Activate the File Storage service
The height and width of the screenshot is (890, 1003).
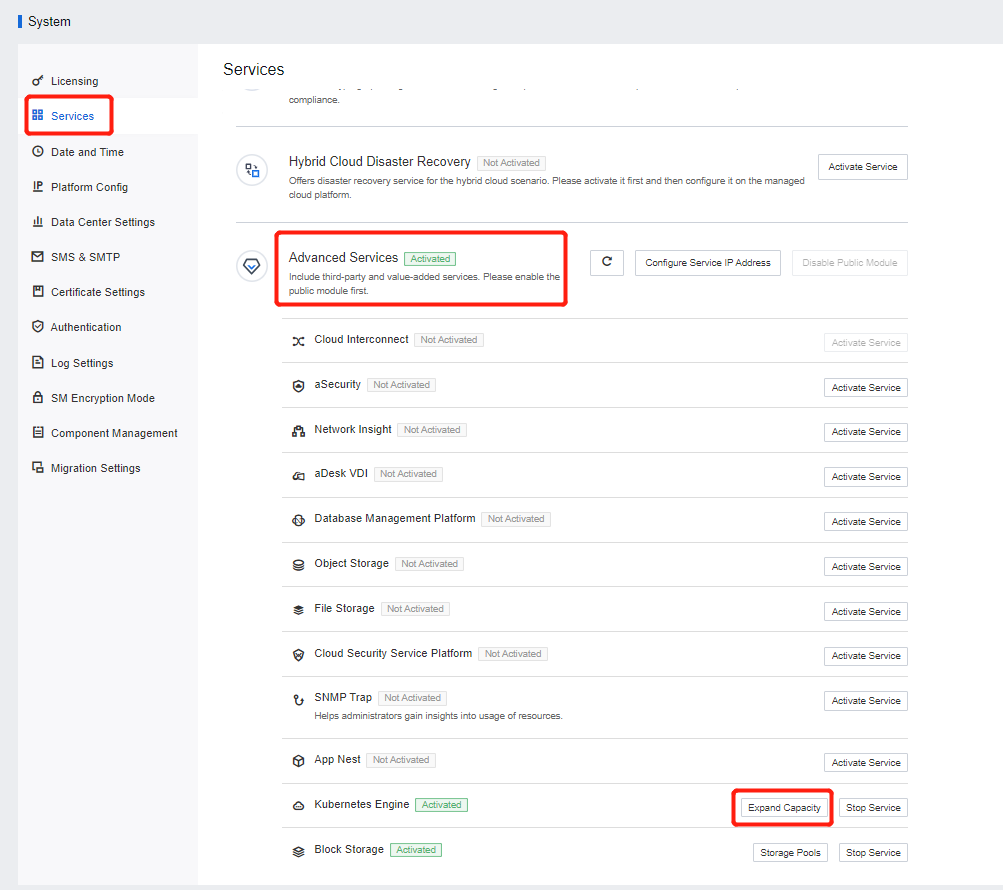(x=865, y=612)
